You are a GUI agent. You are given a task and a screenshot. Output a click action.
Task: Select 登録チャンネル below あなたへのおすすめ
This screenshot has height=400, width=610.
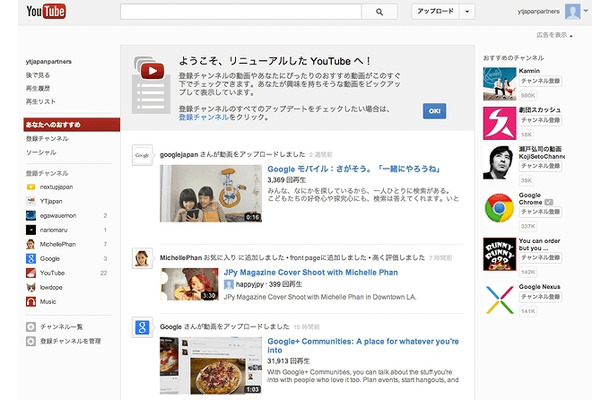point(47,139)
